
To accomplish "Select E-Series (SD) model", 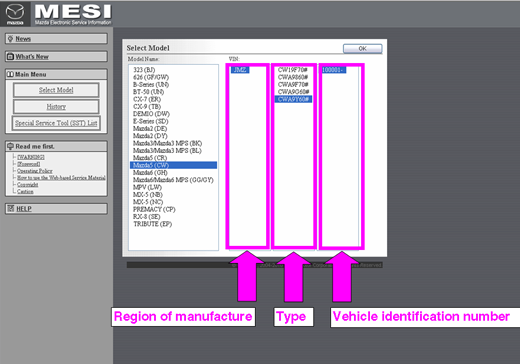I will tap(151, 121).
